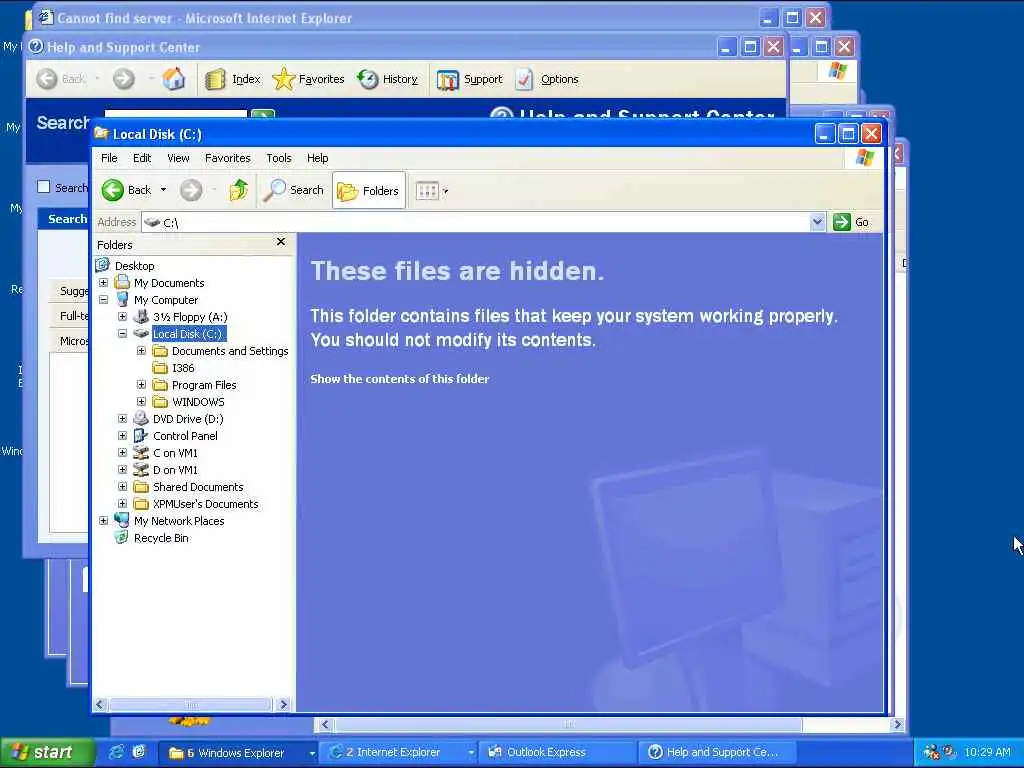
Task: Open the Internet Explorer taskbar group
Action: (400, 752)
